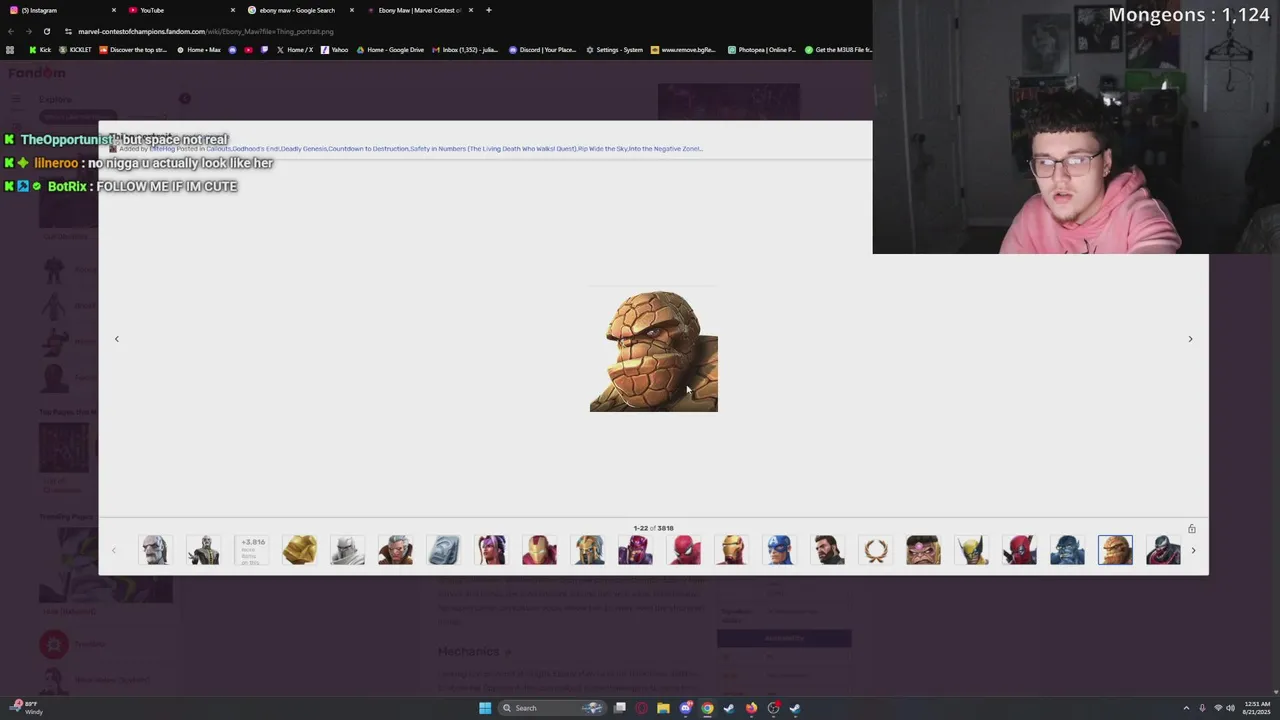Open a new browser tab
Image resolution: width=1280 pixels, height=720 pixels.
point(488,10)
